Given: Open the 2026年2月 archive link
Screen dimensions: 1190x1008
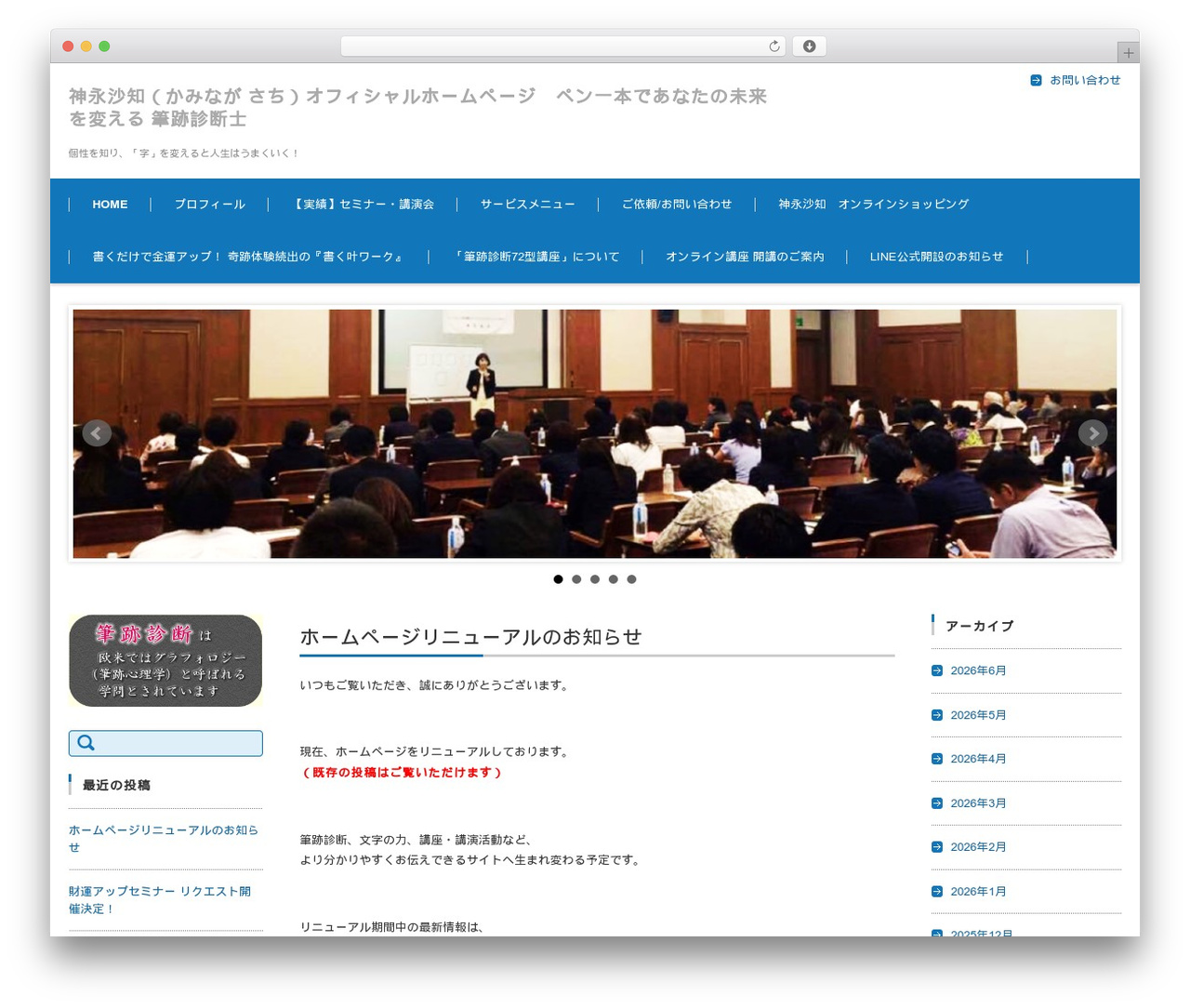Looking at the screenshot, I should tap(978, 847).
